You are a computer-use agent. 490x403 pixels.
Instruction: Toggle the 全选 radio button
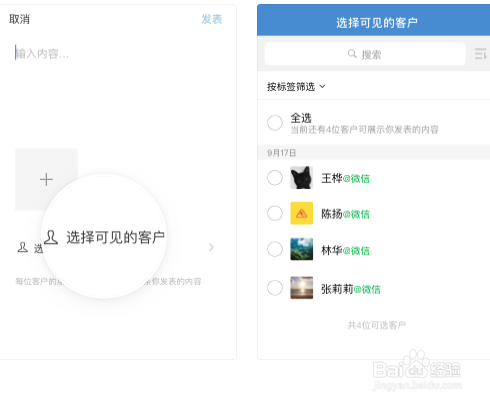pyautogui.click(x=275, y=123)
